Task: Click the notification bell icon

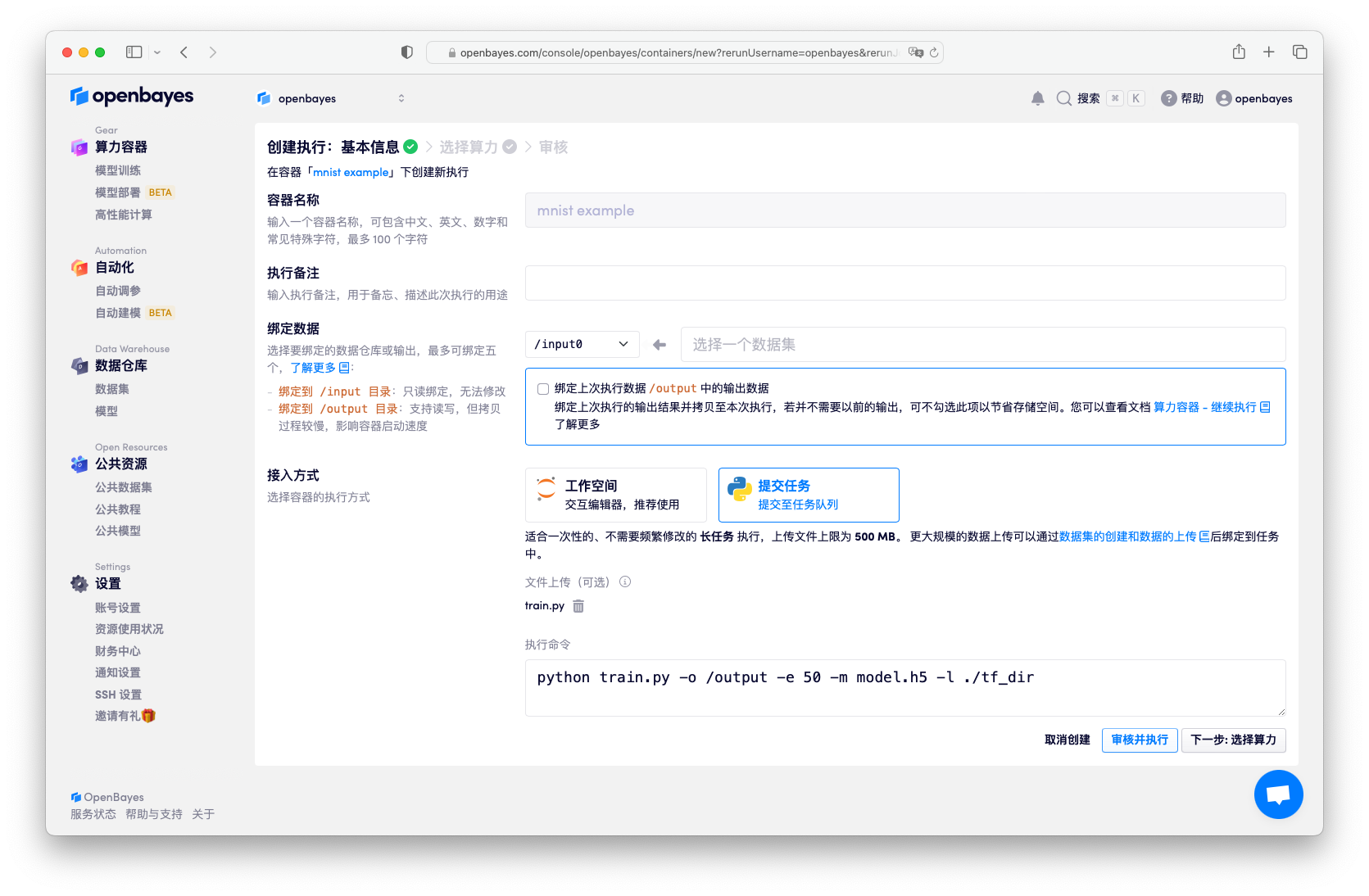Action: pos(1037,98)
